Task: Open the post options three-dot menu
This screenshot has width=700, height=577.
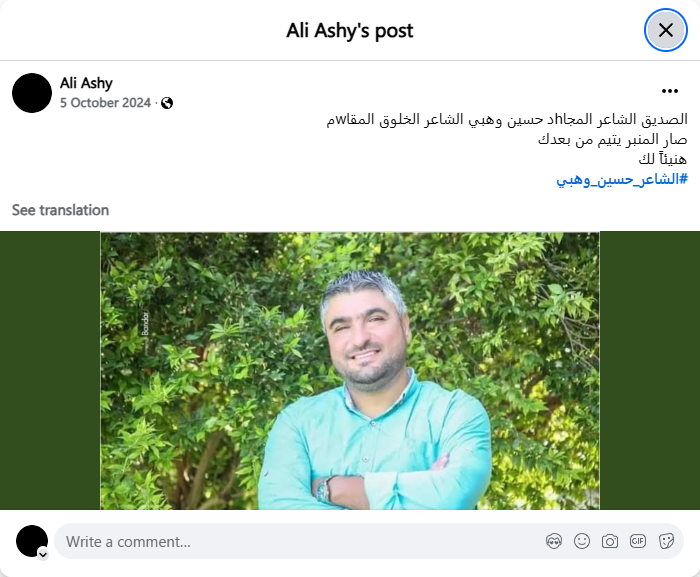Action: 670,91
